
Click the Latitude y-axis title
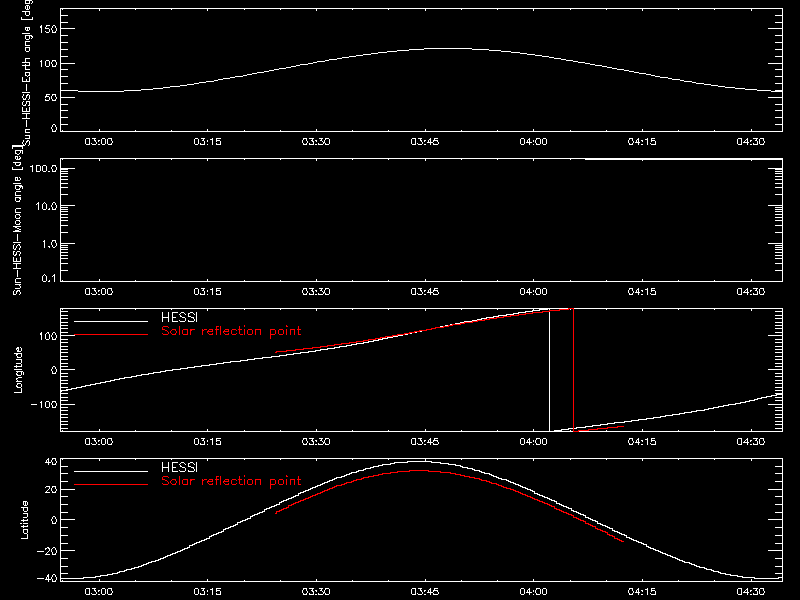24,520
